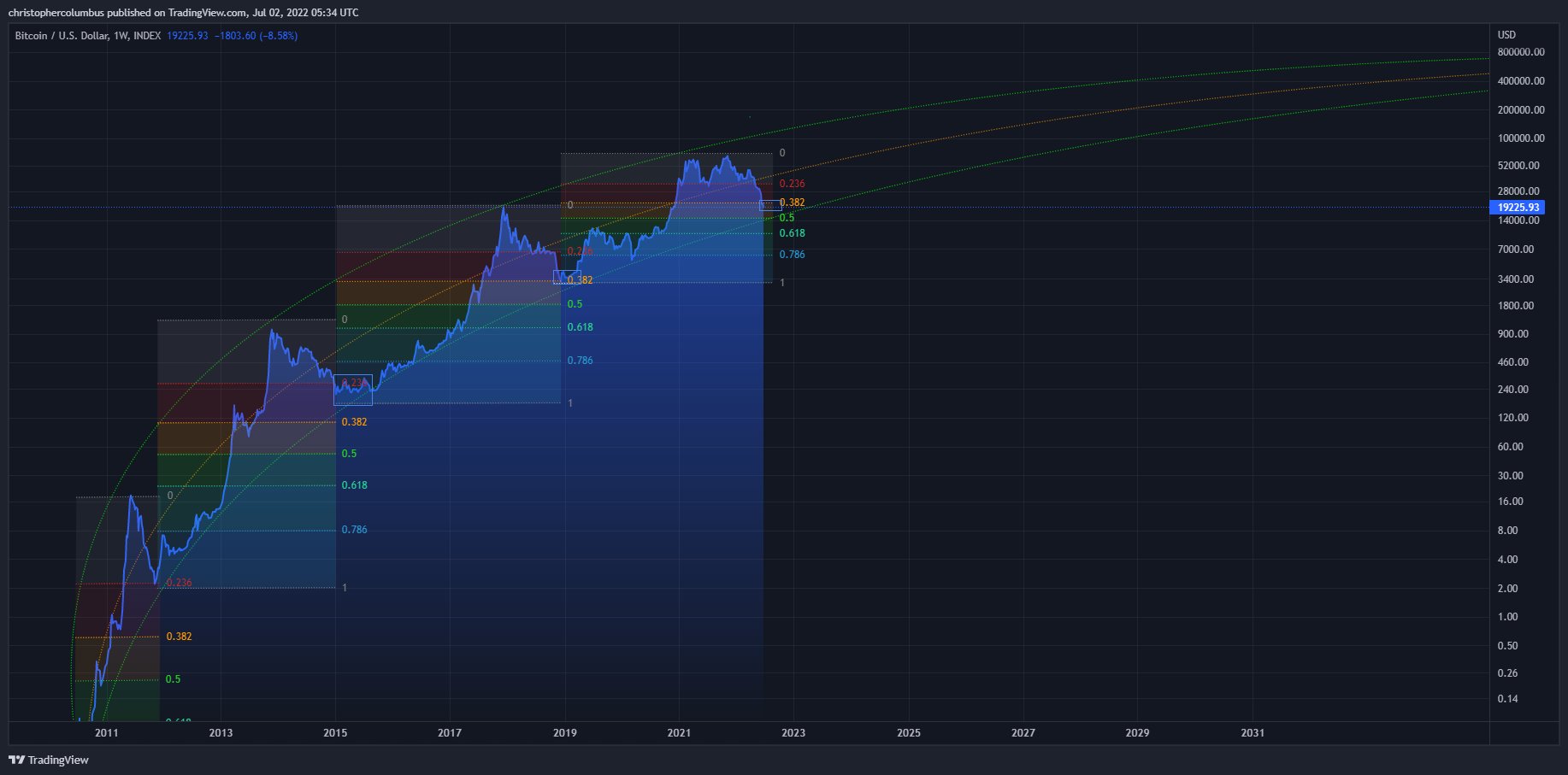Click the 7000.00 price axis label

1516,250
